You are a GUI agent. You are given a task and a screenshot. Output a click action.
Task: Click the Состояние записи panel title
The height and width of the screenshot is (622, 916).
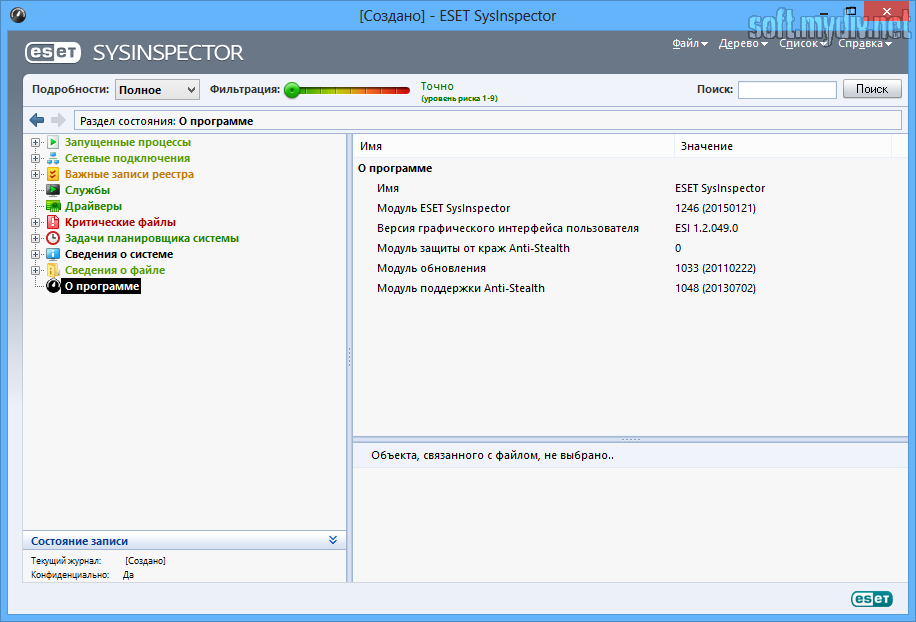click(79, 541)
